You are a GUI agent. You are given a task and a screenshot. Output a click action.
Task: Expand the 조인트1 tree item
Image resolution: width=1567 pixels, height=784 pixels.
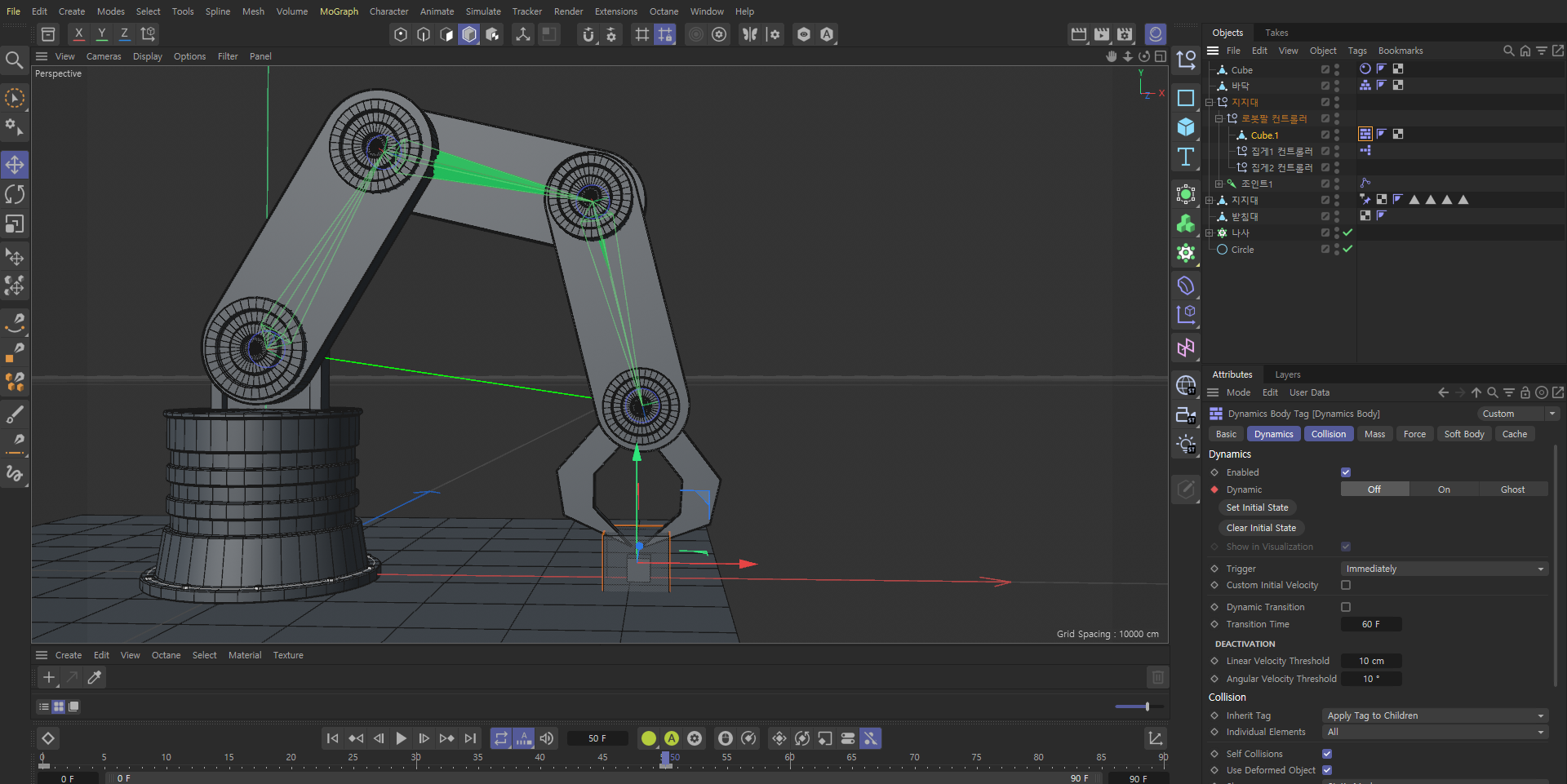click(x=1219, y=184)
